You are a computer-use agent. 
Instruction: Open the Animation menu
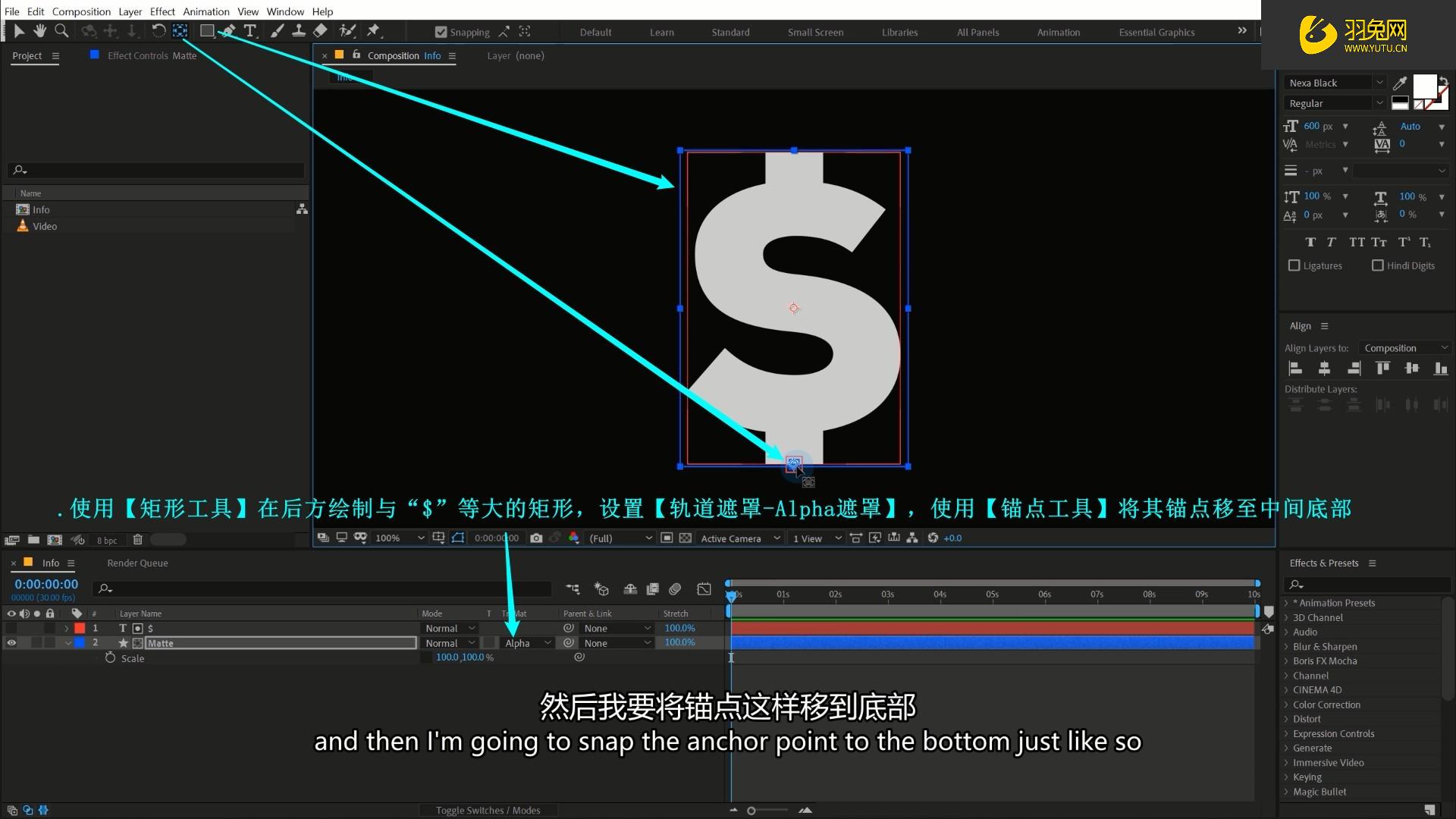[206, 11]
